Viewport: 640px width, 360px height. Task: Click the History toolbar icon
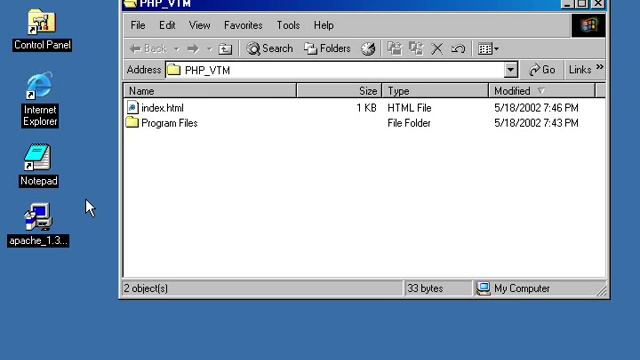368,49
